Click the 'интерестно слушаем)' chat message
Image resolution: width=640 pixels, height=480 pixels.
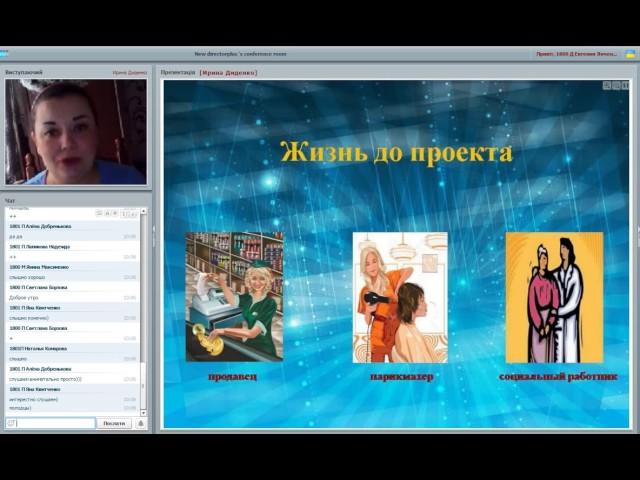point(33,400)
